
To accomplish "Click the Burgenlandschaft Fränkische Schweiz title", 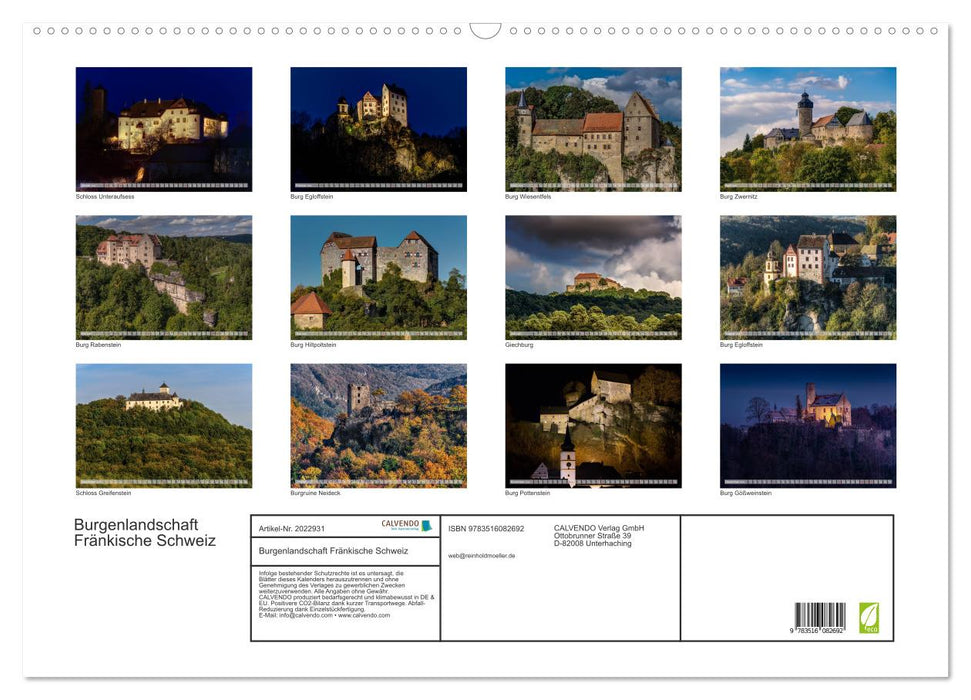I will pyautogui.click(x=145, y=533).
